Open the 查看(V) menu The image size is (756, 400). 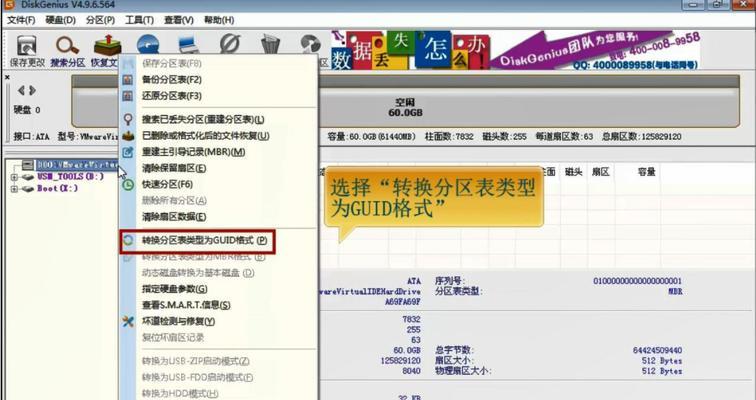[x=179, y=20]
